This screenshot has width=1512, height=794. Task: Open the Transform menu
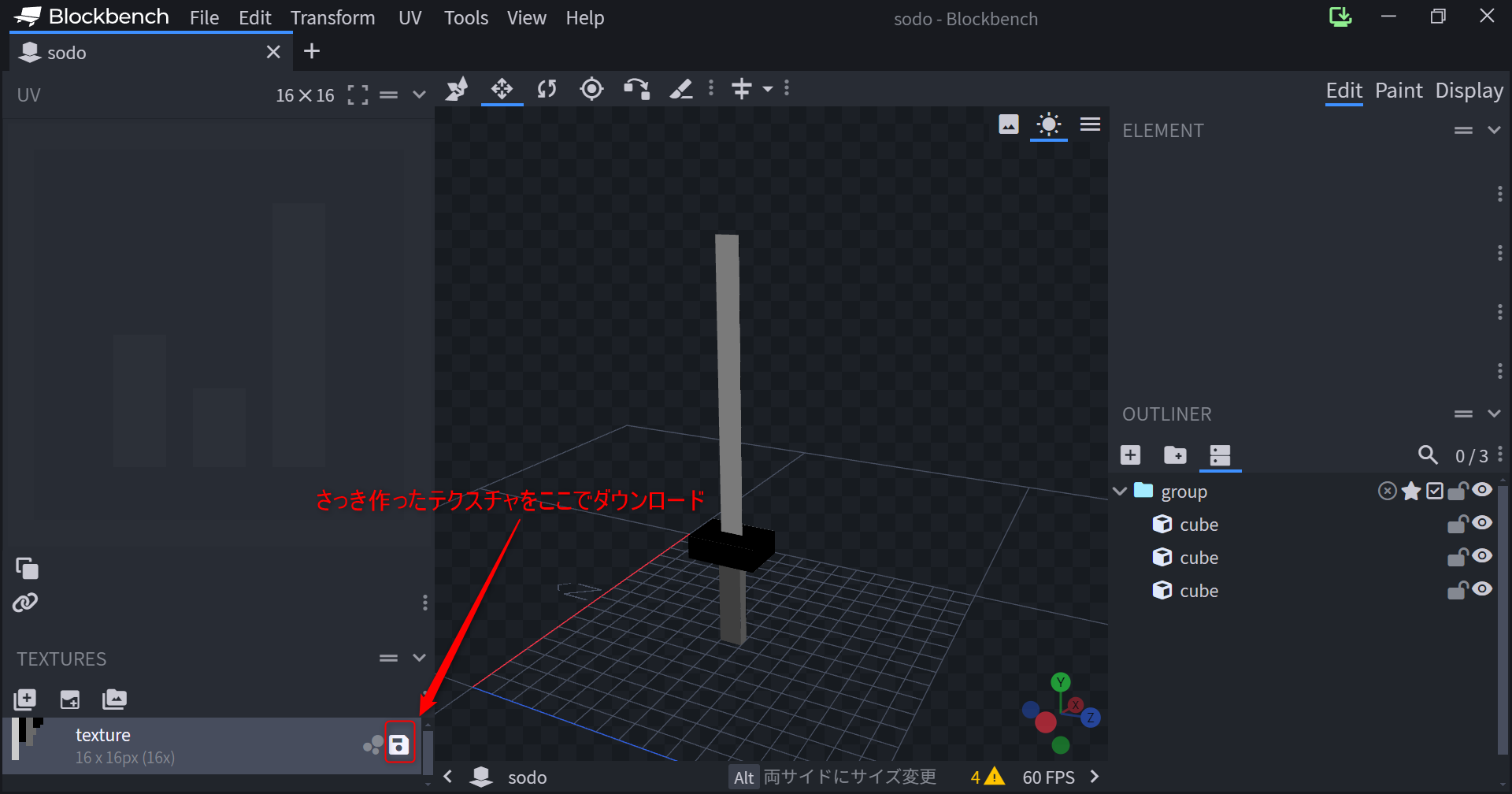333,17
